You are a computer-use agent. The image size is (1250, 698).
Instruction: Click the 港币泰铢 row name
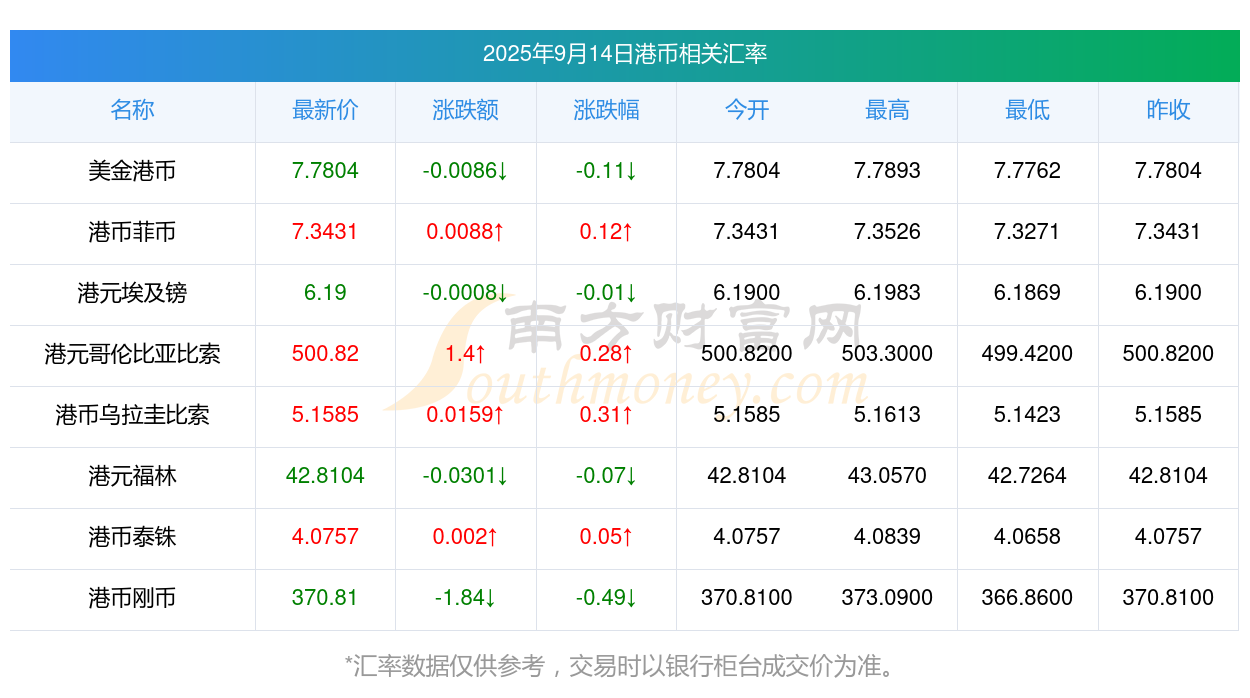(x=132, y=537)
